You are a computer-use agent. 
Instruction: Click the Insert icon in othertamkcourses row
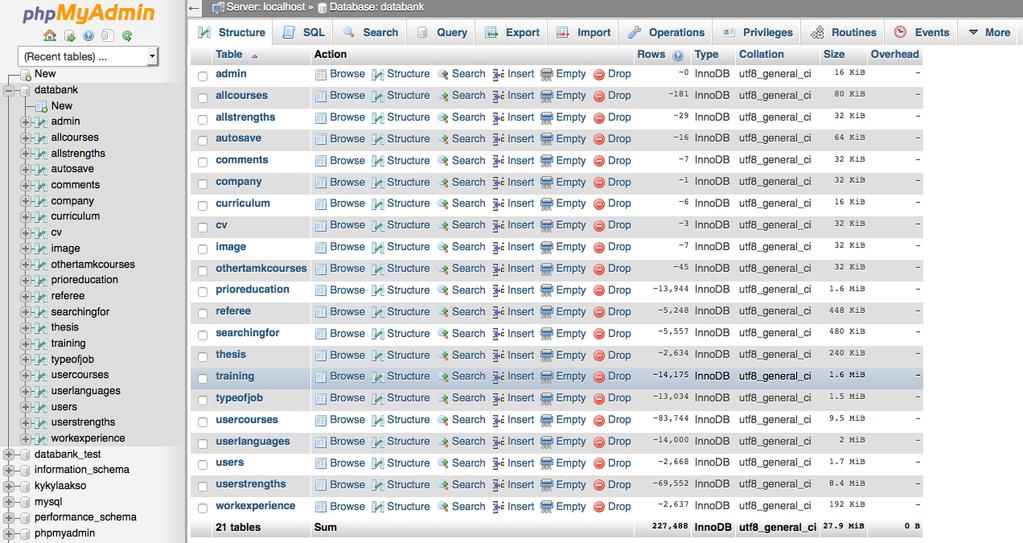[x=498, y=269]
